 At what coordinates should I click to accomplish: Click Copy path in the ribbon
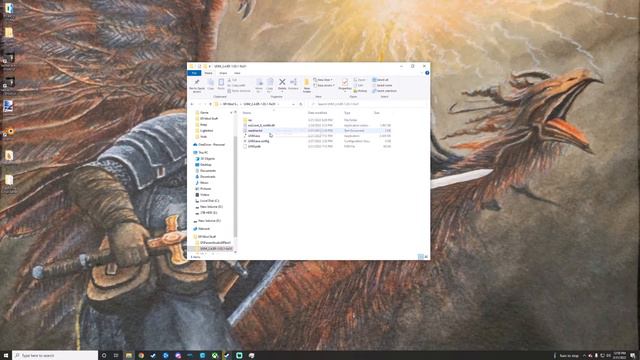tap(236, 85)
